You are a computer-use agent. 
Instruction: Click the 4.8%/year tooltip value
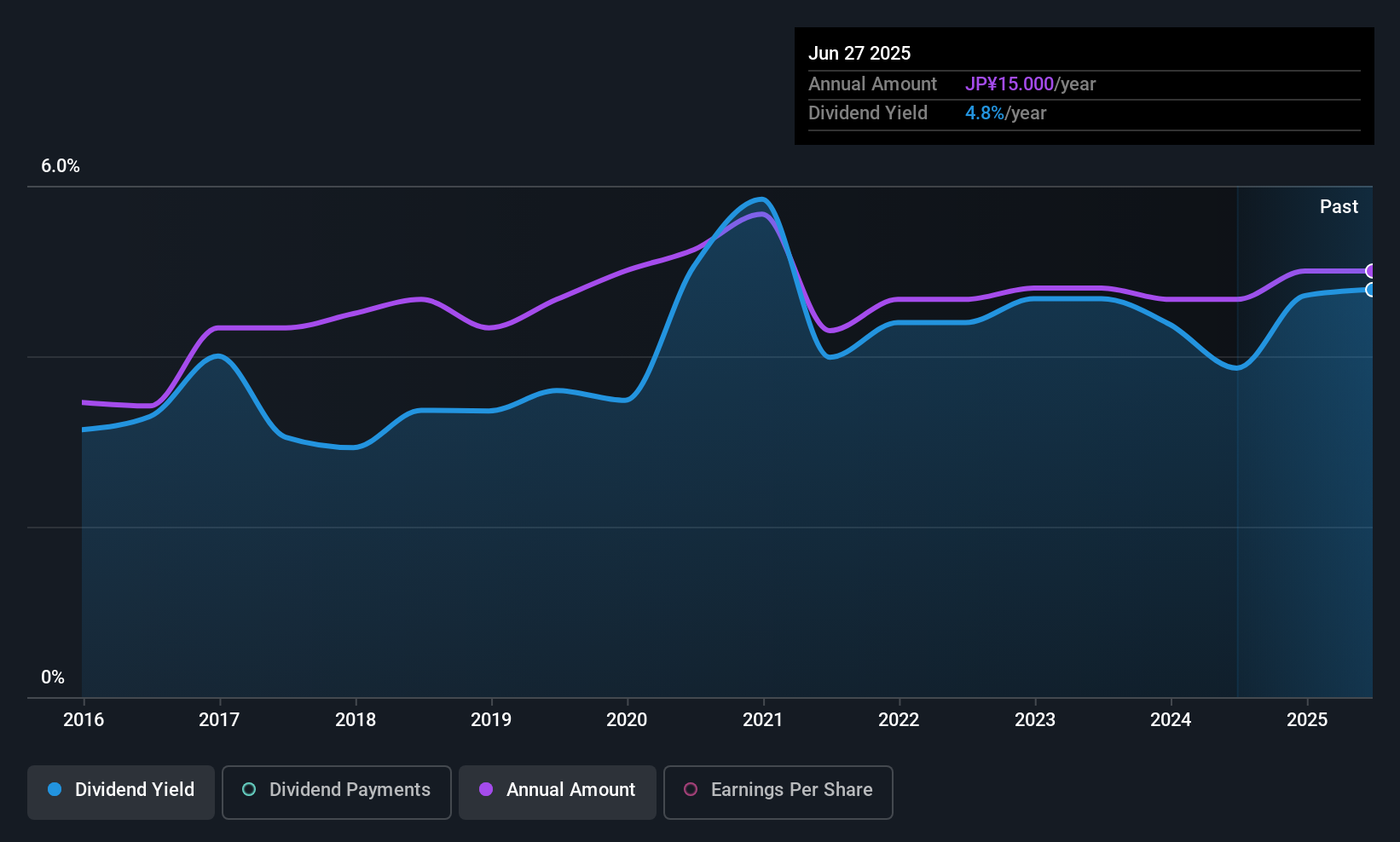(x=1005, y=113)
